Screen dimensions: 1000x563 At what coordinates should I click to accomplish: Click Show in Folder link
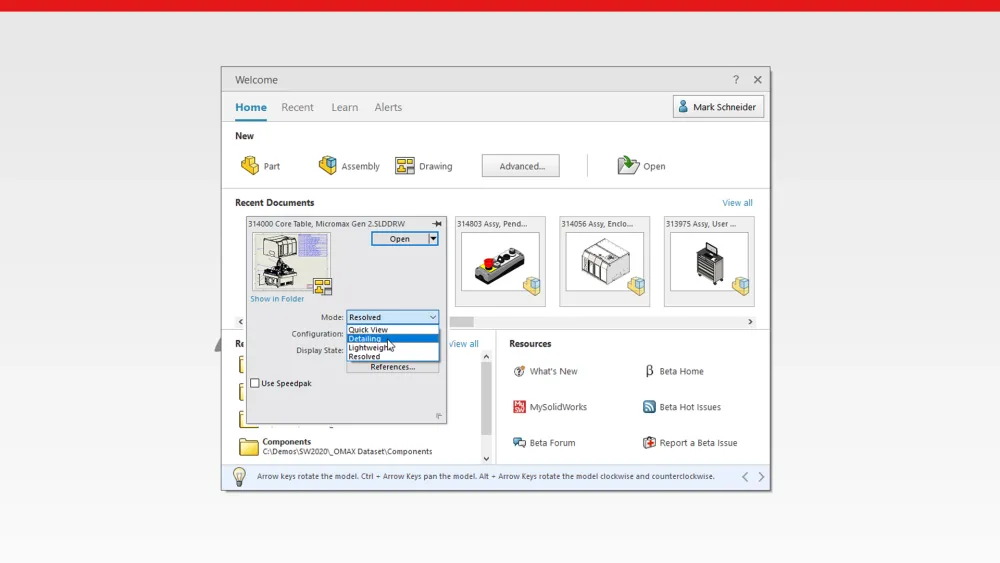[277, 298]
